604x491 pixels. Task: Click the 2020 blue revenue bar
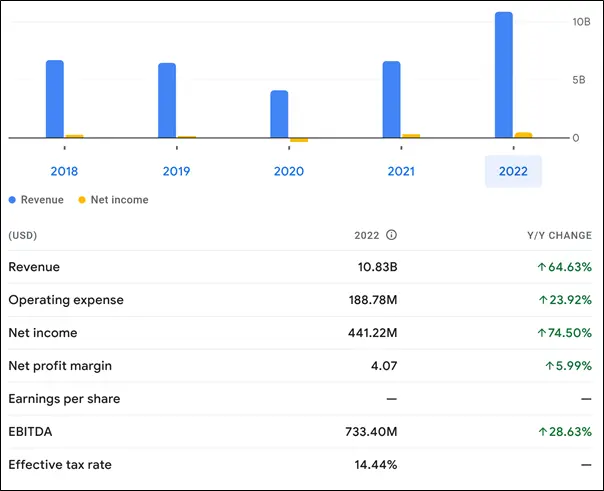[x=279, y=114]
